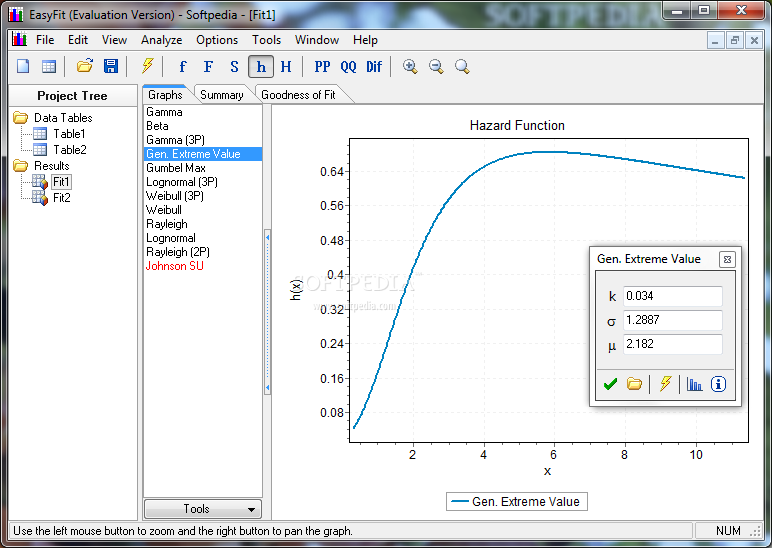Select Rayleigh distribution
Viewport: 772px width, 548px height.
coord(202,224)
